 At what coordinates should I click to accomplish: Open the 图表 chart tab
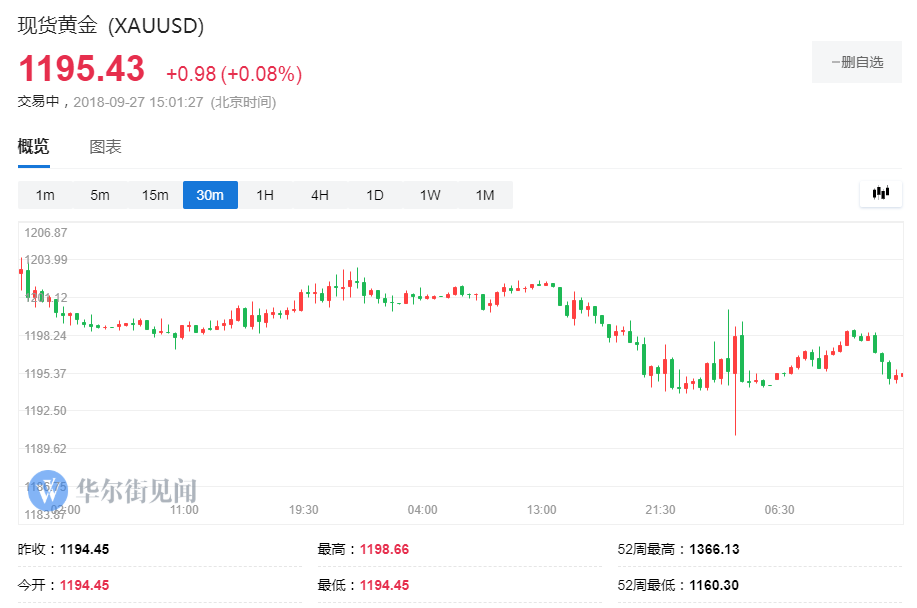105,147
